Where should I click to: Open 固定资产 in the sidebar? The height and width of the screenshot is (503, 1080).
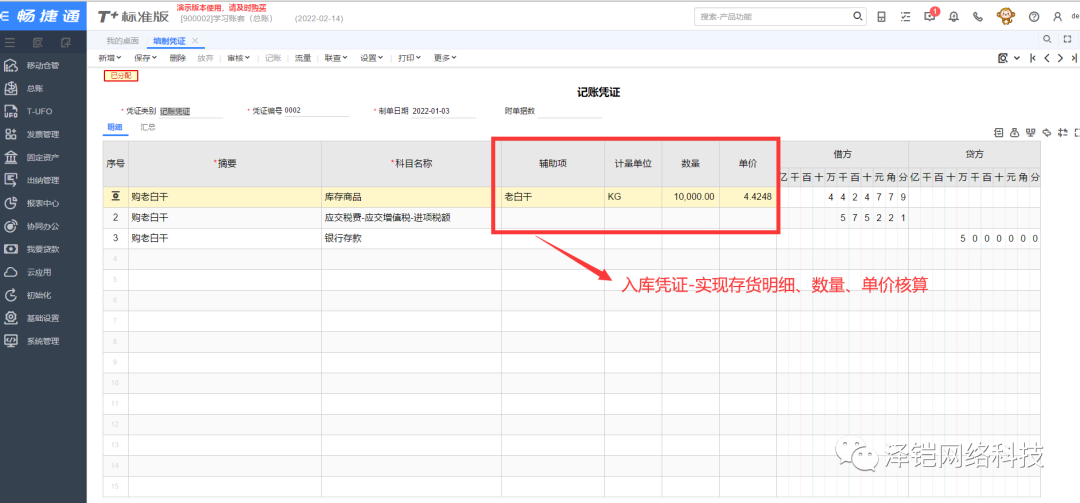[x=43, y=157]
